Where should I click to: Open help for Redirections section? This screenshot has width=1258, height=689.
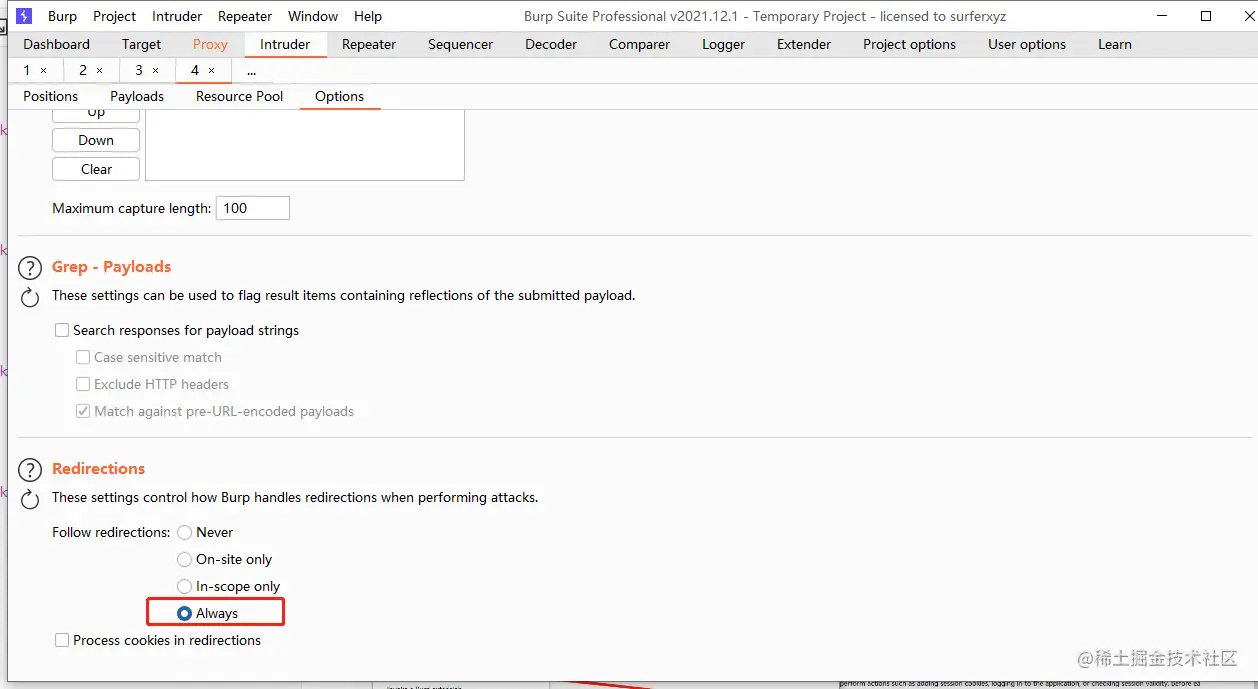point(31,470)
